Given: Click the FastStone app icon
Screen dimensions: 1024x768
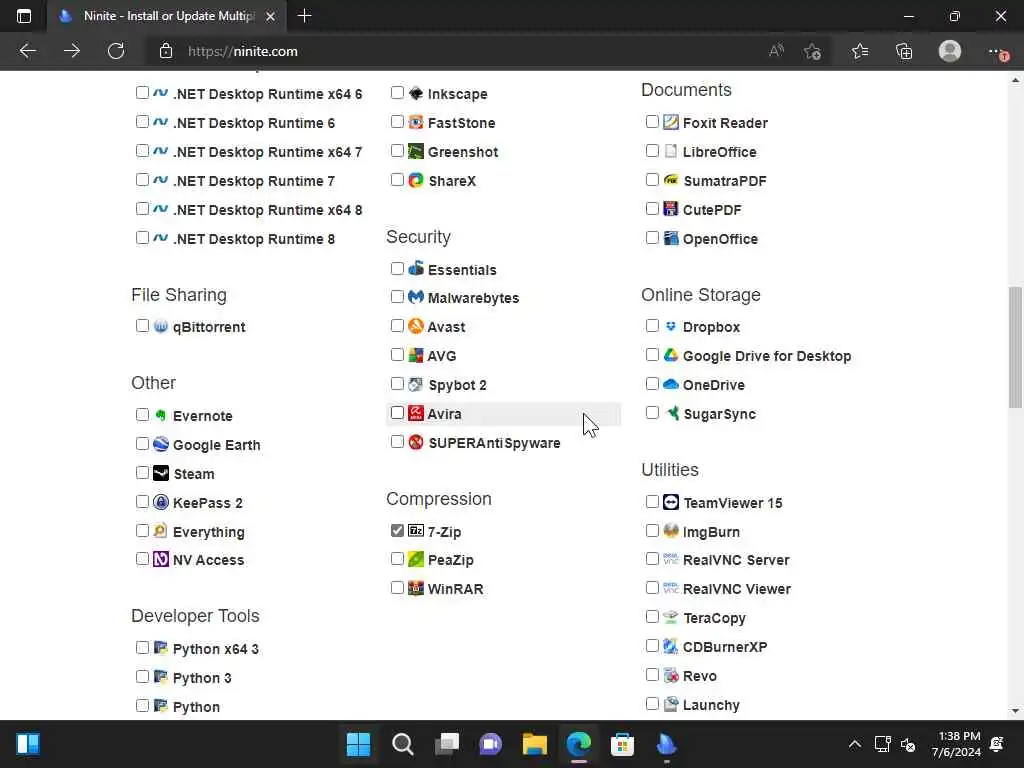Looking at the screenshot, I should pos(415,122).
